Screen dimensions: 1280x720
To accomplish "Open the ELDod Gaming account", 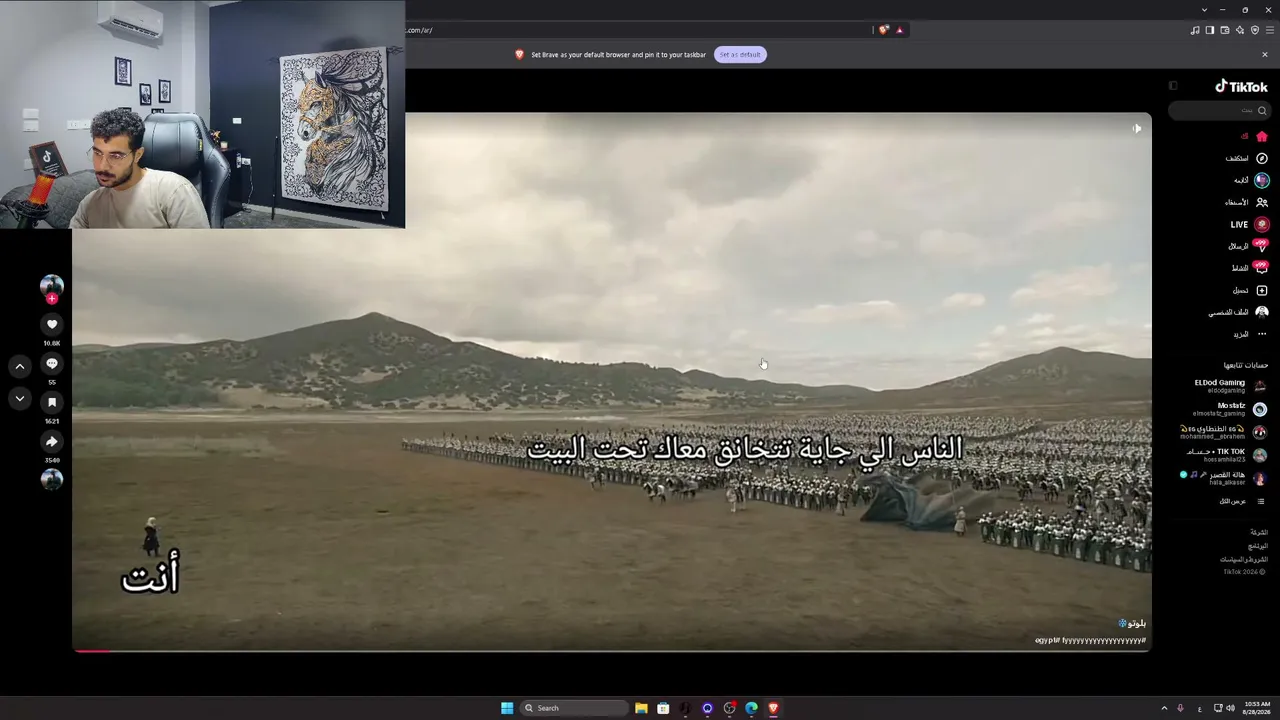I will (1230, 385).
